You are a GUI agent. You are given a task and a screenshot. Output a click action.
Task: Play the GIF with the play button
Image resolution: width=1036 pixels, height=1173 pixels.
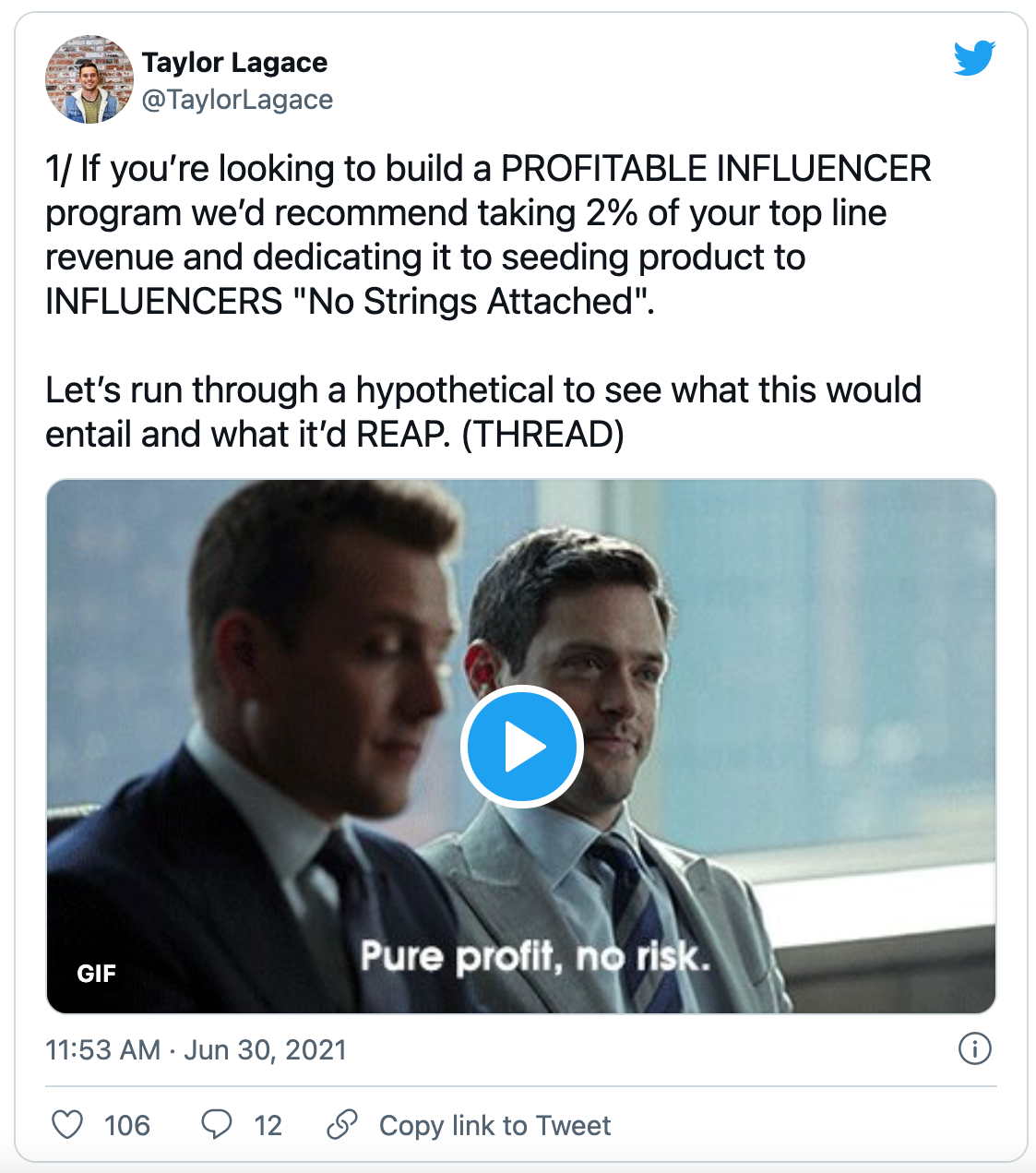(521, 747)
